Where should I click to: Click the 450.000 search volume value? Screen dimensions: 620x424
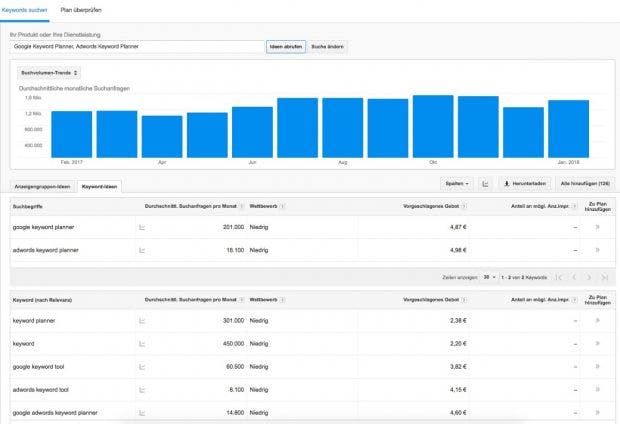point(233,344)
